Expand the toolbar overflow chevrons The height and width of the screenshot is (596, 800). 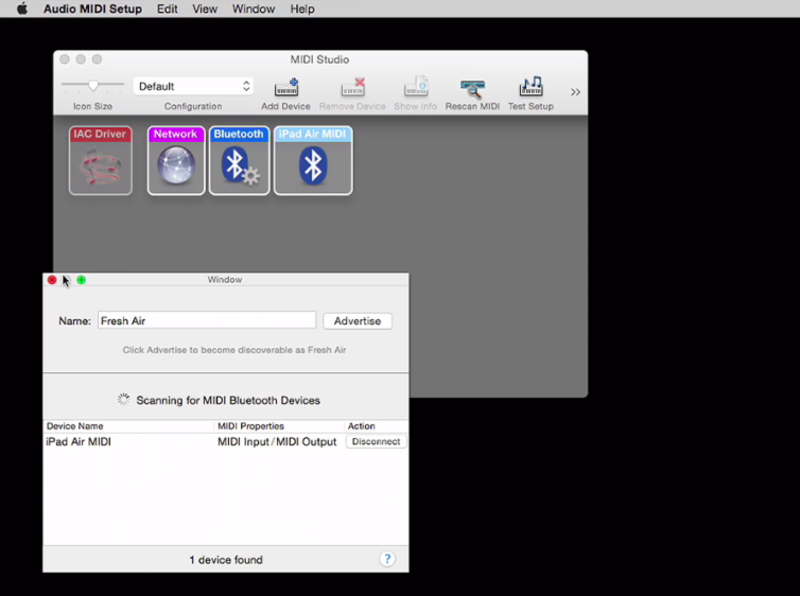[576, 92]
